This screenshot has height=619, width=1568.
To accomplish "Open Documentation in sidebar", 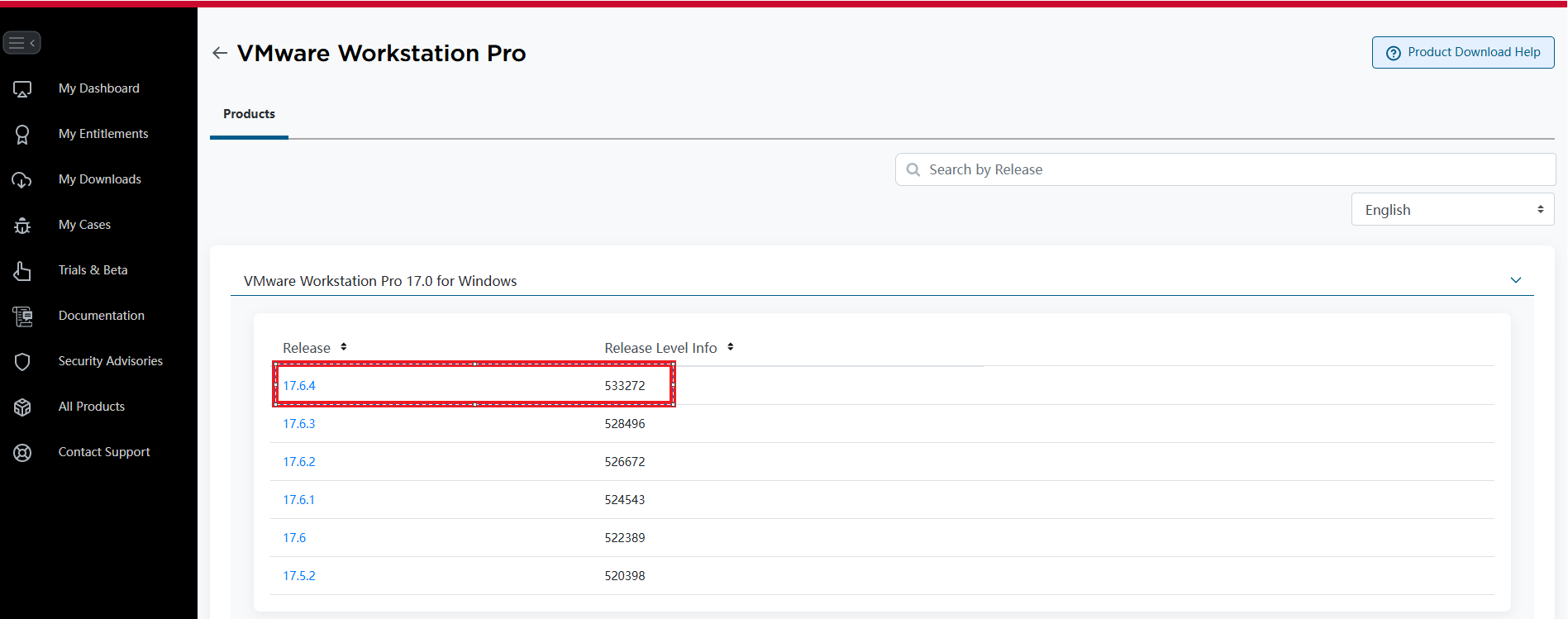I will pyautogui.click(x=102, y=316).
